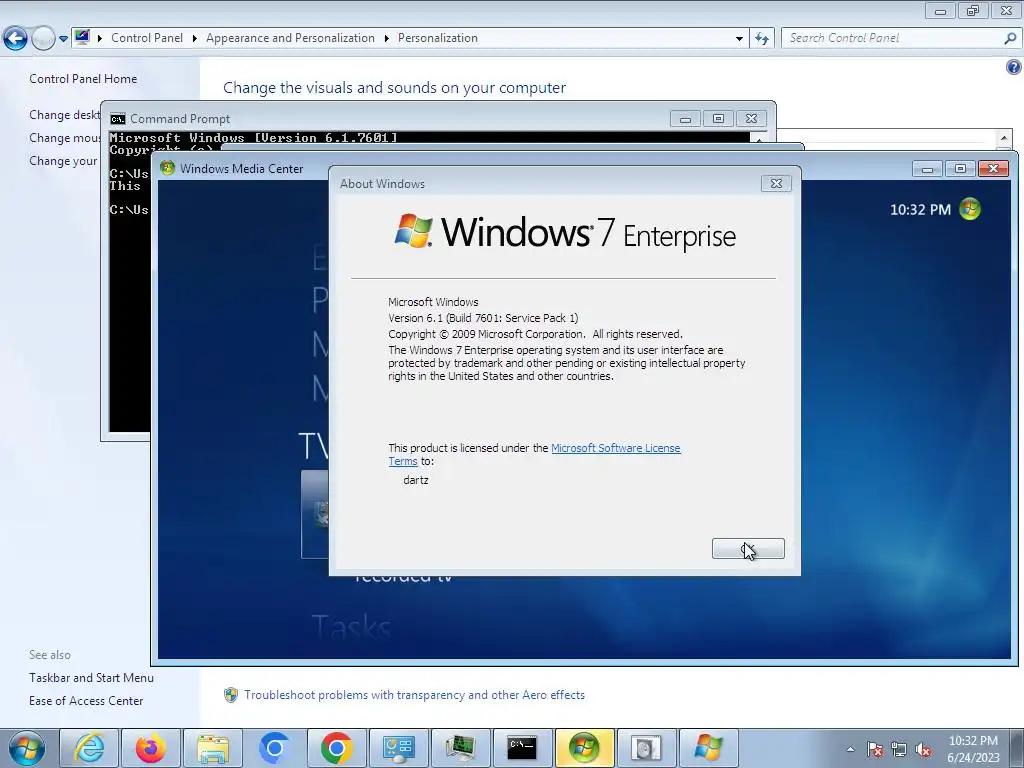1024x768 pixels.
Task: Select Personalization in the breadcrumb
Action: pos(438,38)
